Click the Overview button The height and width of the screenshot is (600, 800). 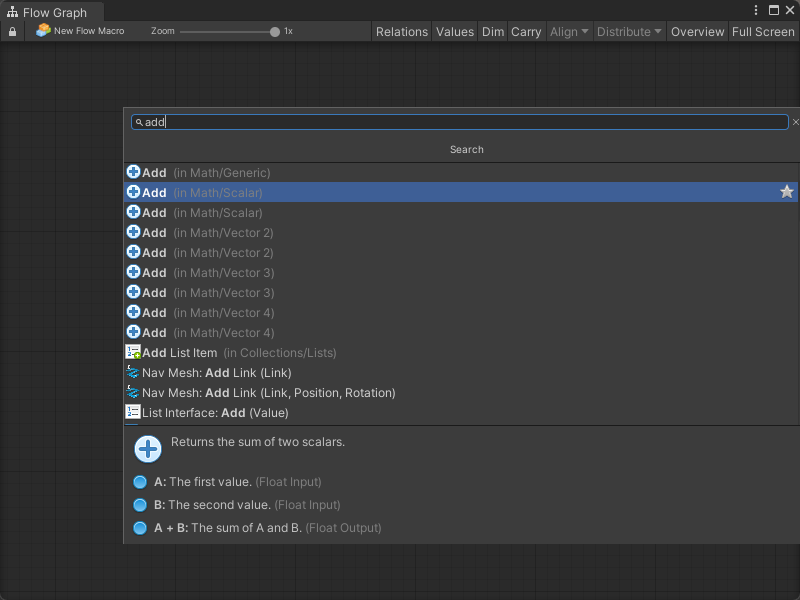697,32
